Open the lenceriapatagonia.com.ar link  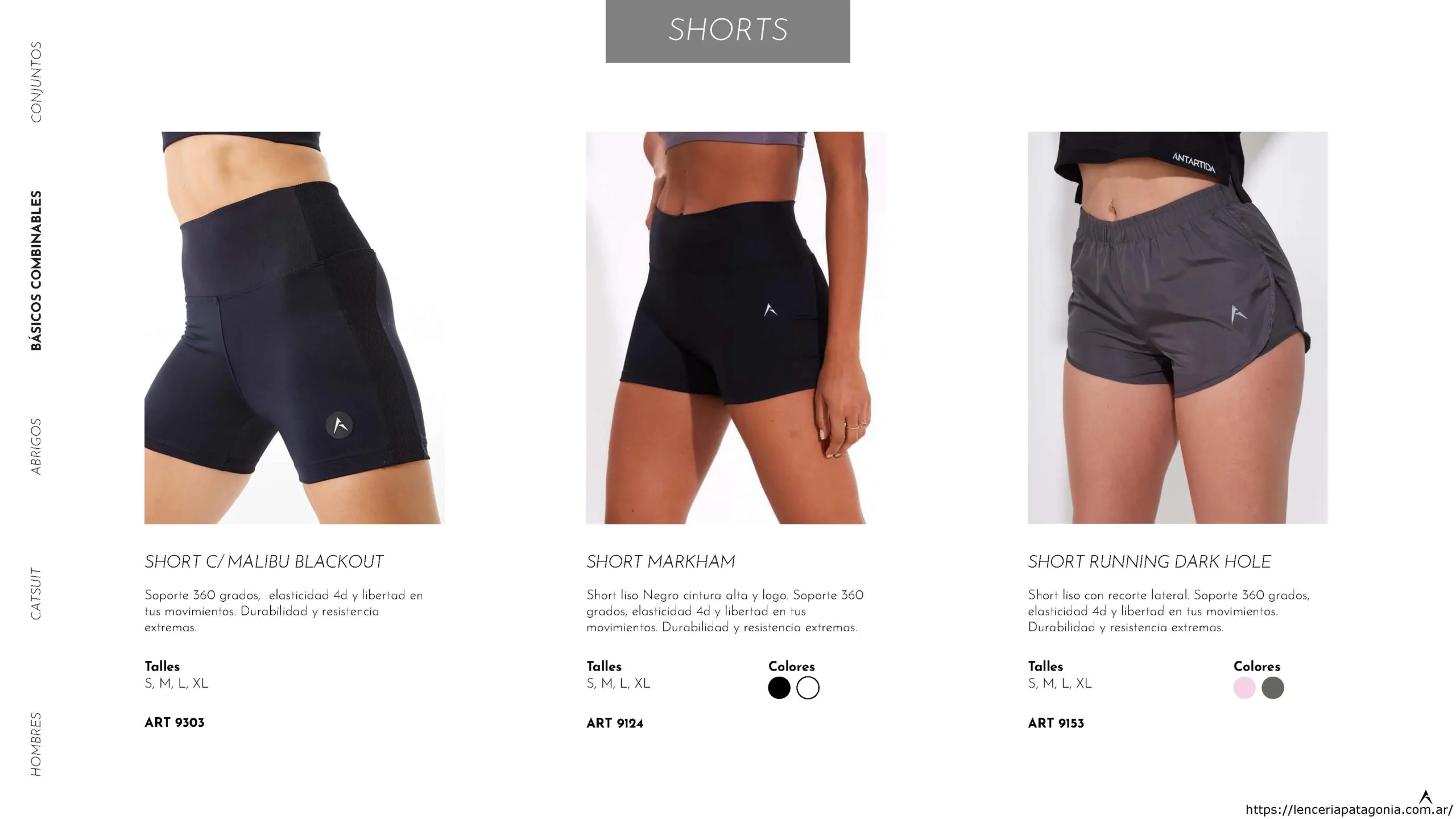1349,810
